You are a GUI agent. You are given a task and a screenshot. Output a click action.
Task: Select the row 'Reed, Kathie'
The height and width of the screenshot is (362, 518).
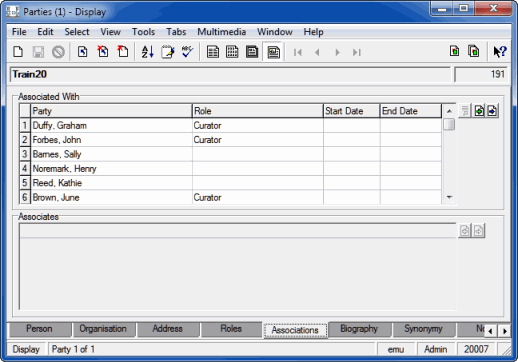pyautogui.click(x=231, y=183)
